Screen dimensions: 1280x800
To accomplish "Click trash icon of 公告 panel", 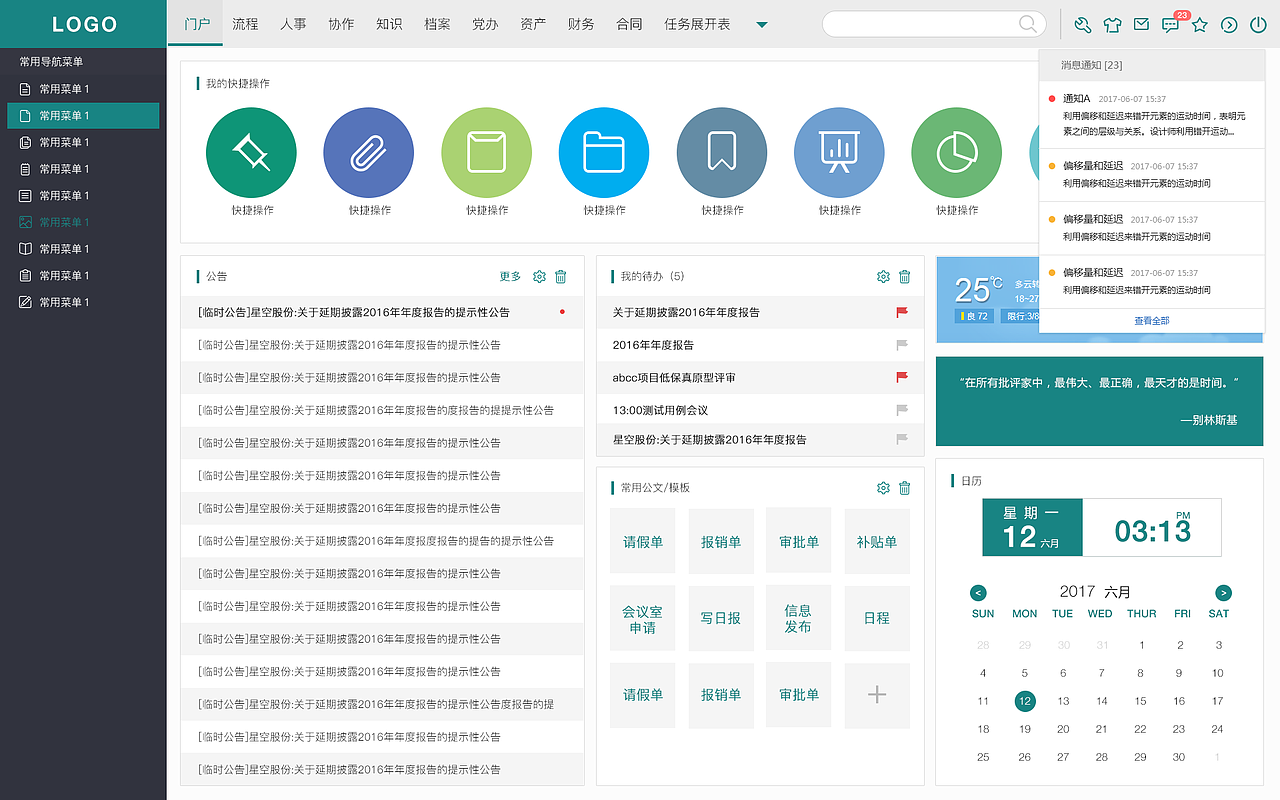I will [x=561, y=277].
